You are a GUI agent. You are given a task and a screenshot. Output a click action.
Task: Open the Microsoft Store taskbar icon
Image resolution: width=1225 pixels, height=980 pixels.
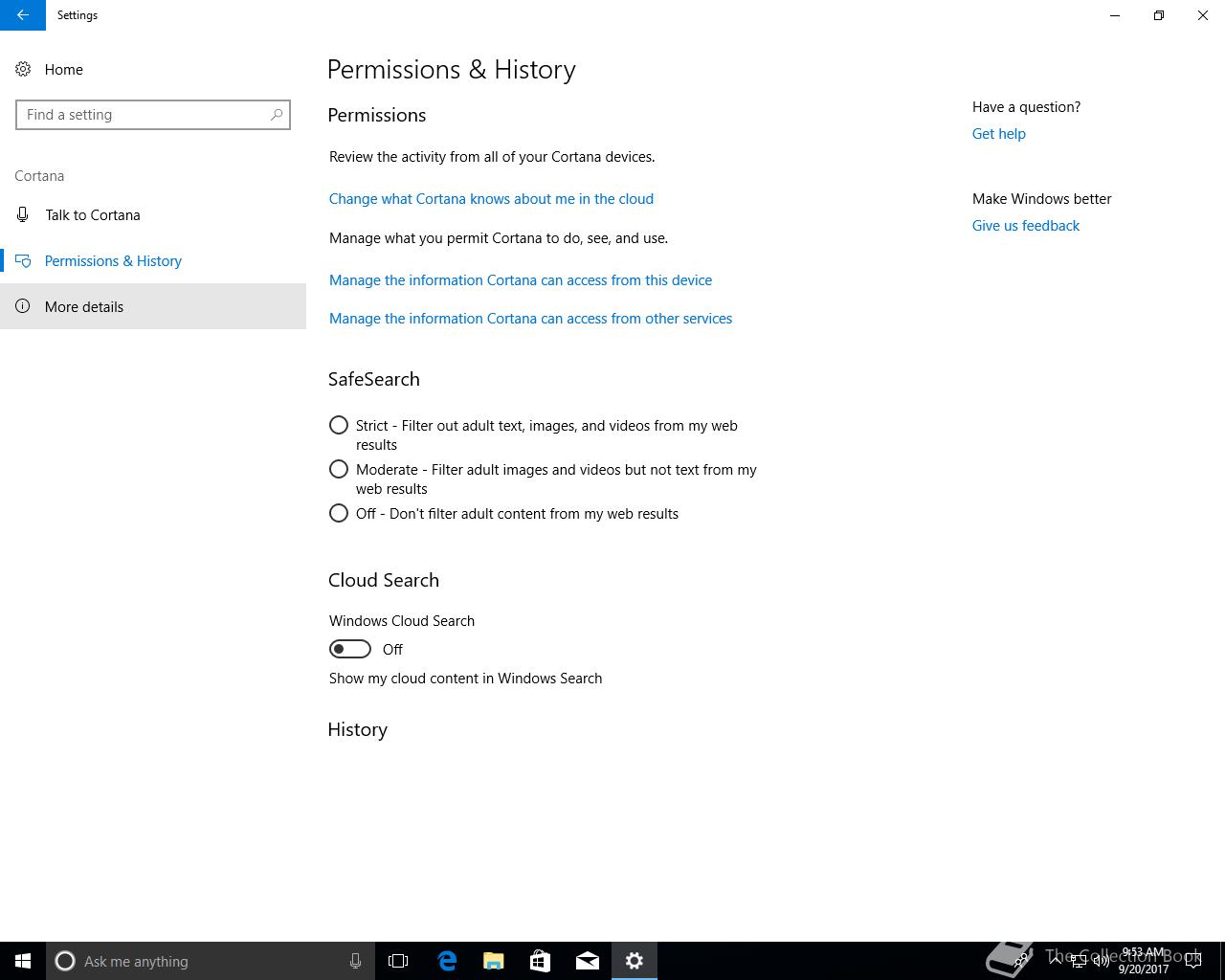[x=541, y=961]
